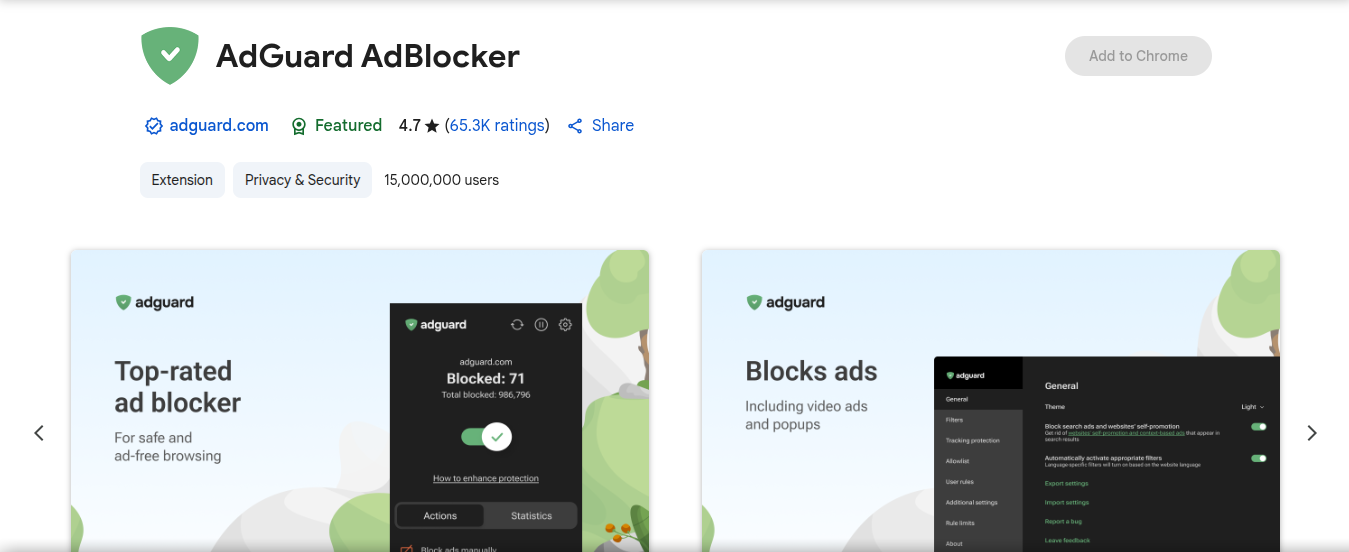This screenshot has height=552, width=1349.
Task: Click the adguard logo in the first screenshot
Action: click(x=155, y=302)
